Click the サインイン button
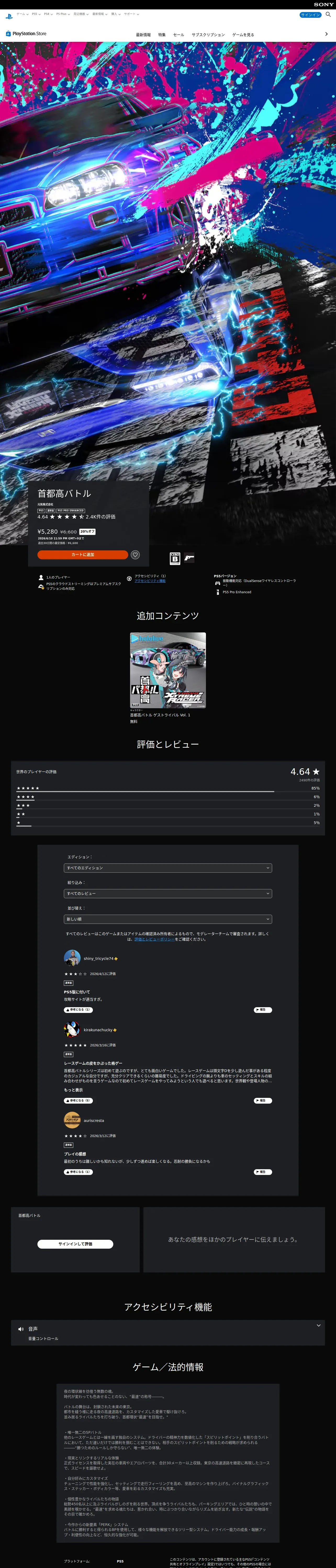Viewport: 336px width, 1568px height. (x=310, y=15)
